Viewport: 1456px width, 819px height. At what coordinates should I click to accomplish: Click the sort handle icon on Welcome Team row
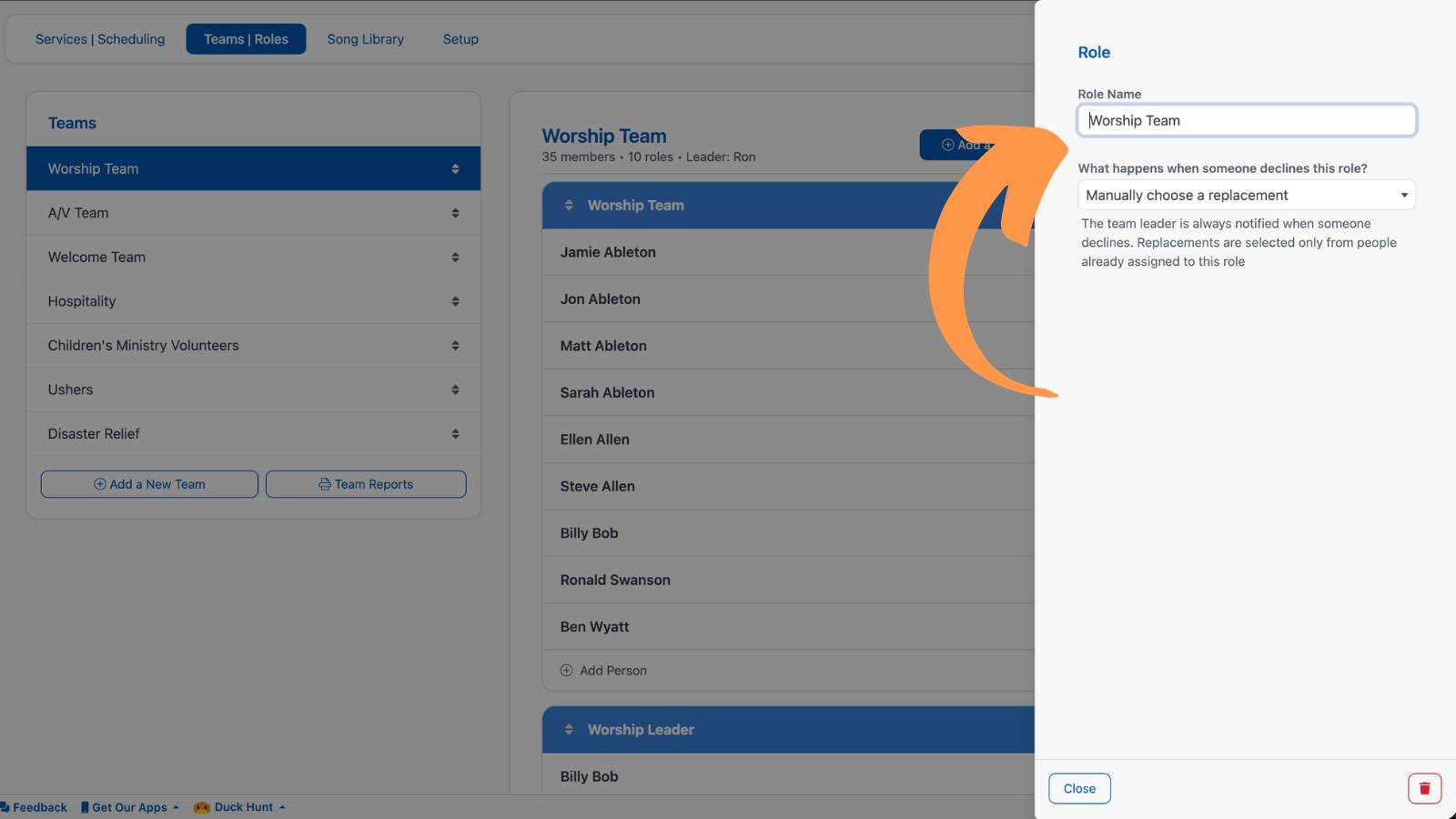[x=455, y=258]
